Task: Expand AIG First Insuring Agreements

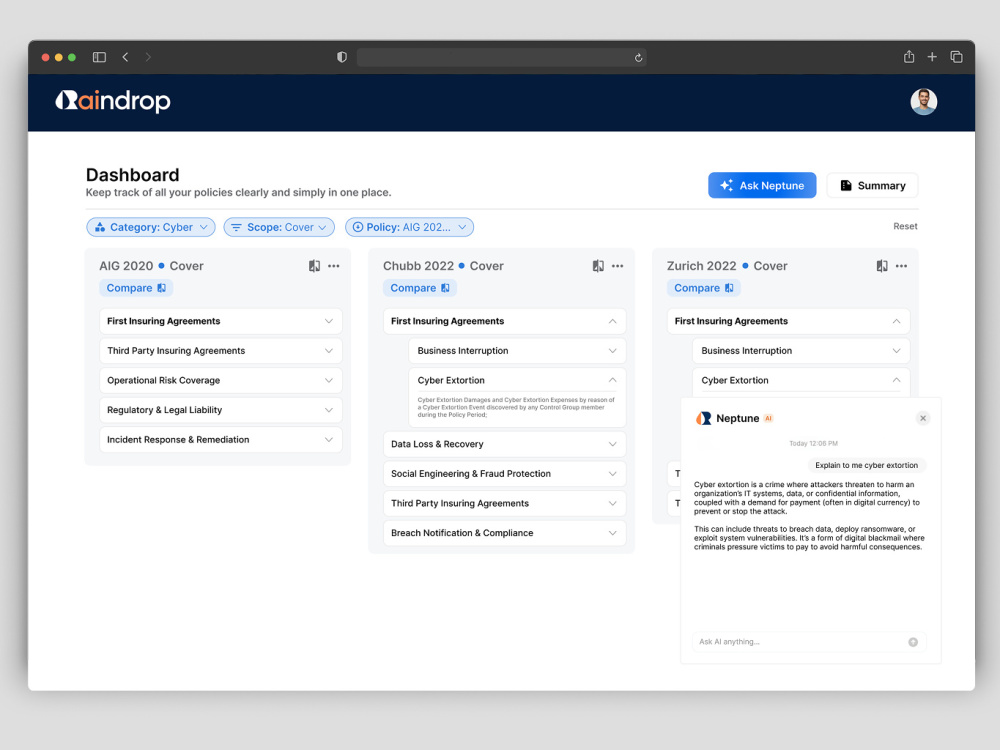Action: pyautogui.click(x=221, y=321)
